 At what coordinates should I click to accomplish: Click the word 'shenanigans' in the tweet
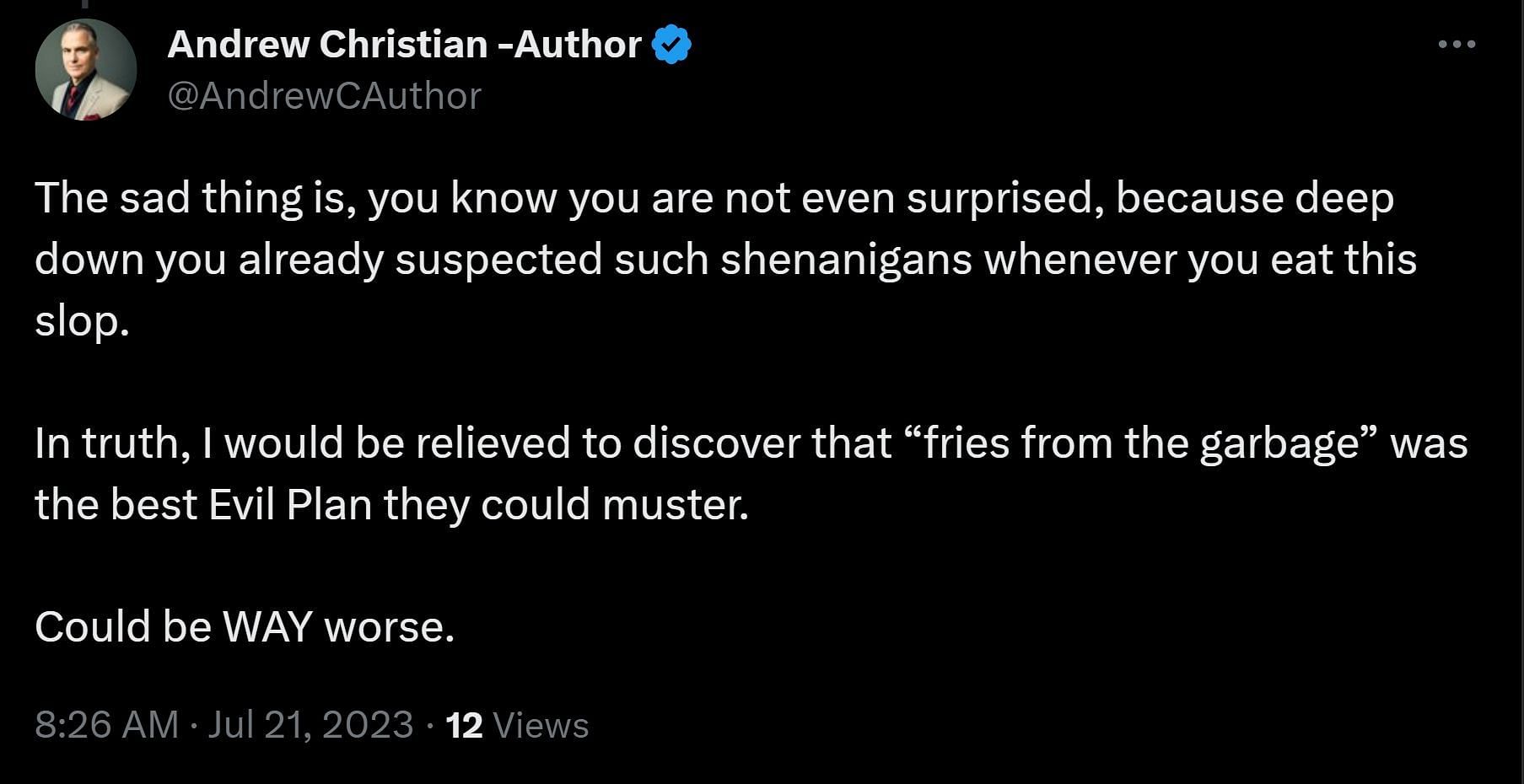[846, 260]
